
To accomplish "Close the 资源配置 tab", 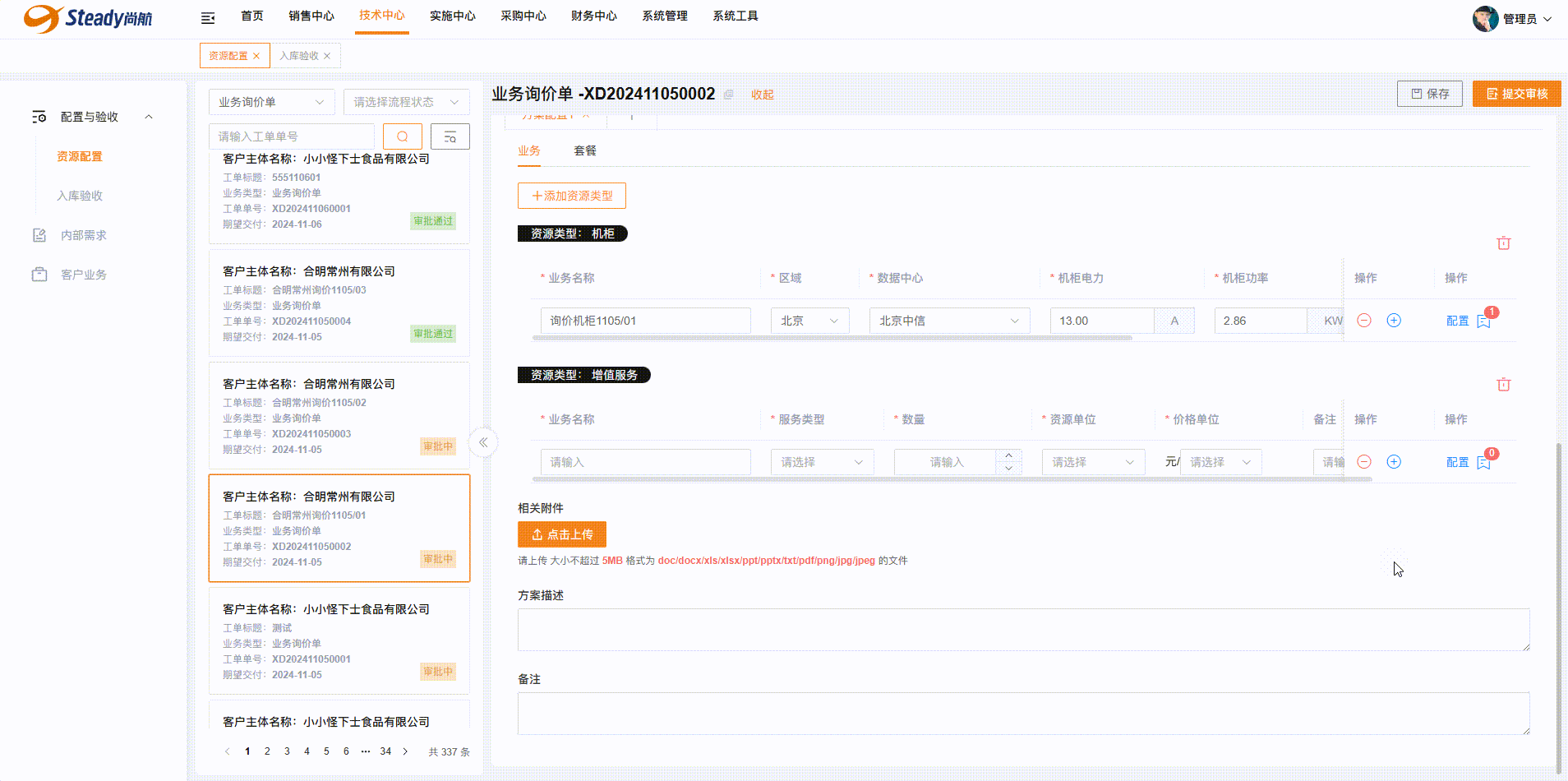I will point(256,56).
